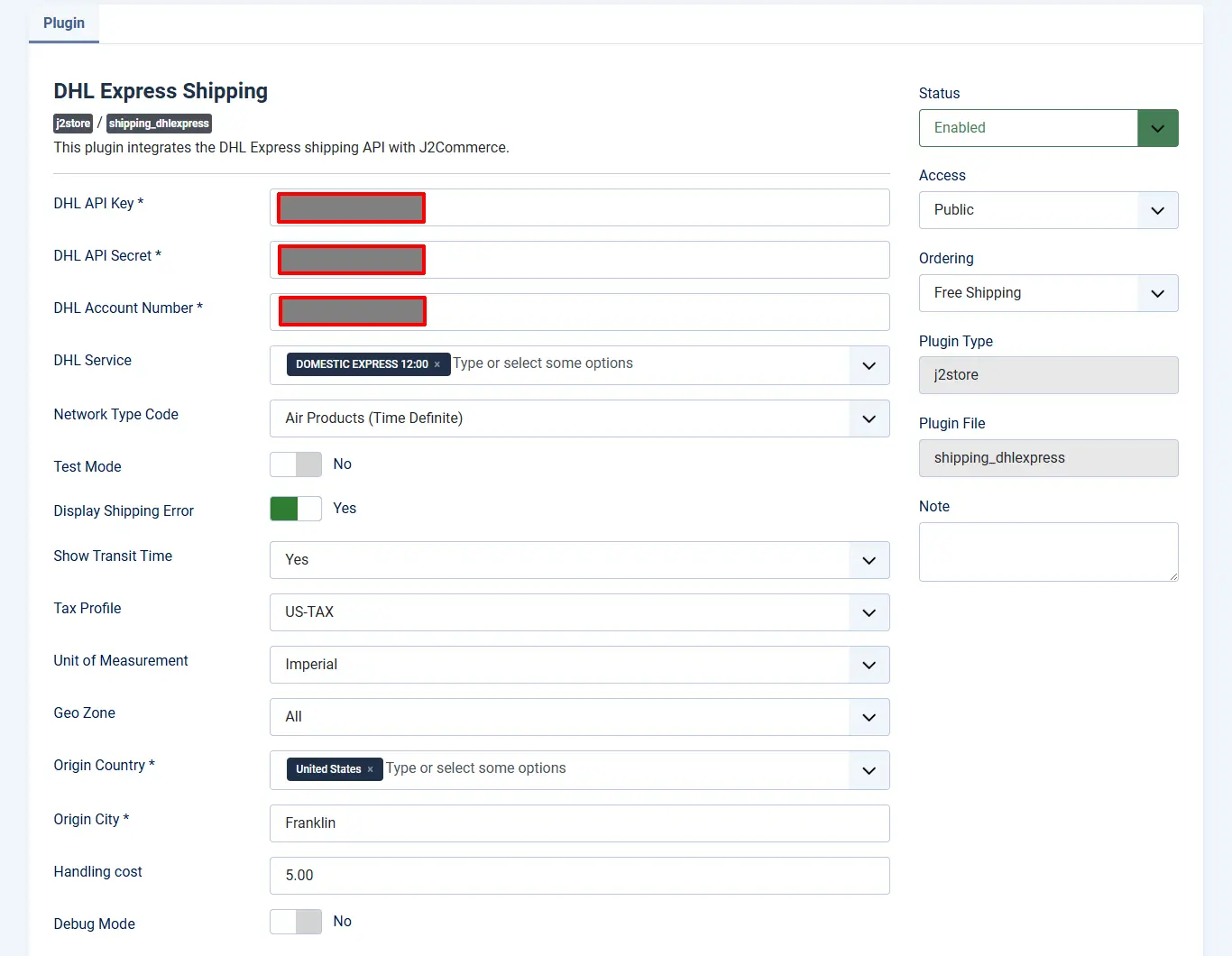The image size is (1232, 956).
Task: Click the Plugin Type field showing j2store
Action: coord(1049,375)
